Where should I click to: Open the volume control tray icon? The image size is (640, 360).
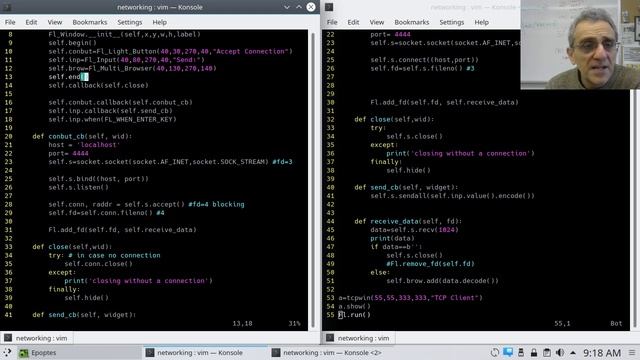click(x=560, y=352)
